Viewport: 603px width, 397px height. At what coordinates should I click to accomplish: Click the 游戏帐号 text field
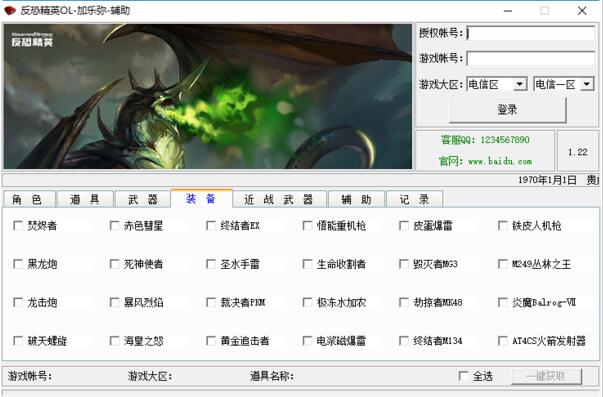(x=530, y=58)
